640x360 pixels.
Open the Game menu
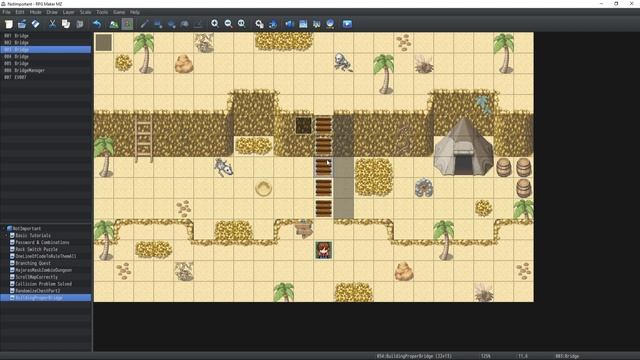coord(119,12)
